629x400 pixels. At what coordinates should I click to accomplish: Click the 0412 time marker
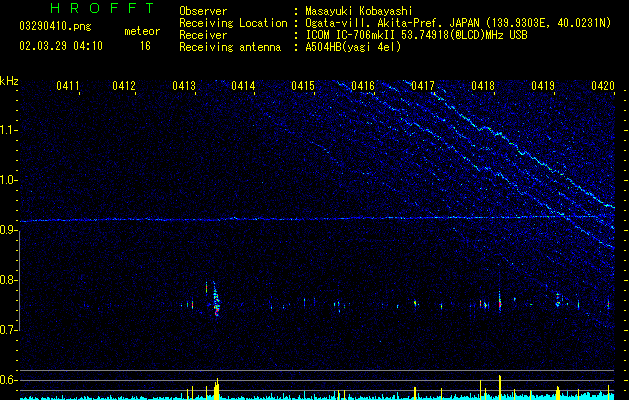point(124,86)
